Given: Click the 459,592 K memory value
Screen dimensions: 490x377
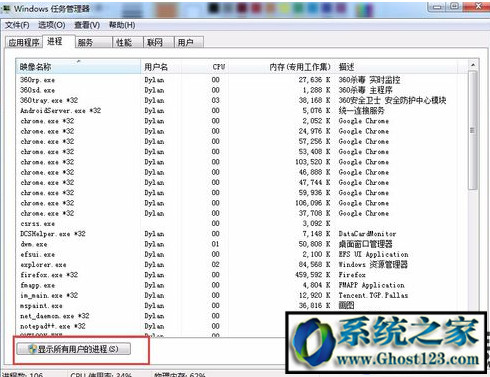Looking at the screenshot, I should click(x=313, y=275).
